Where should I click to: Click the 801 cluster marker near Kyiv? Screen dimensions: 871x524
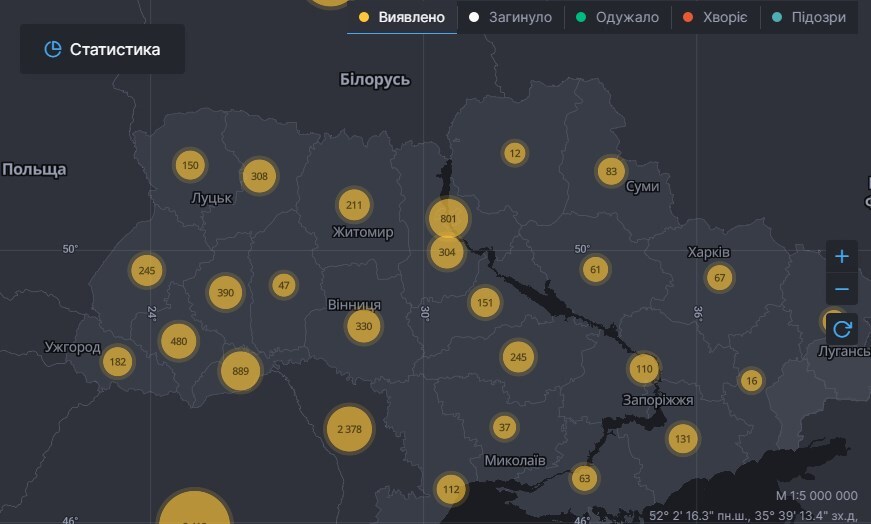(448, 218)
